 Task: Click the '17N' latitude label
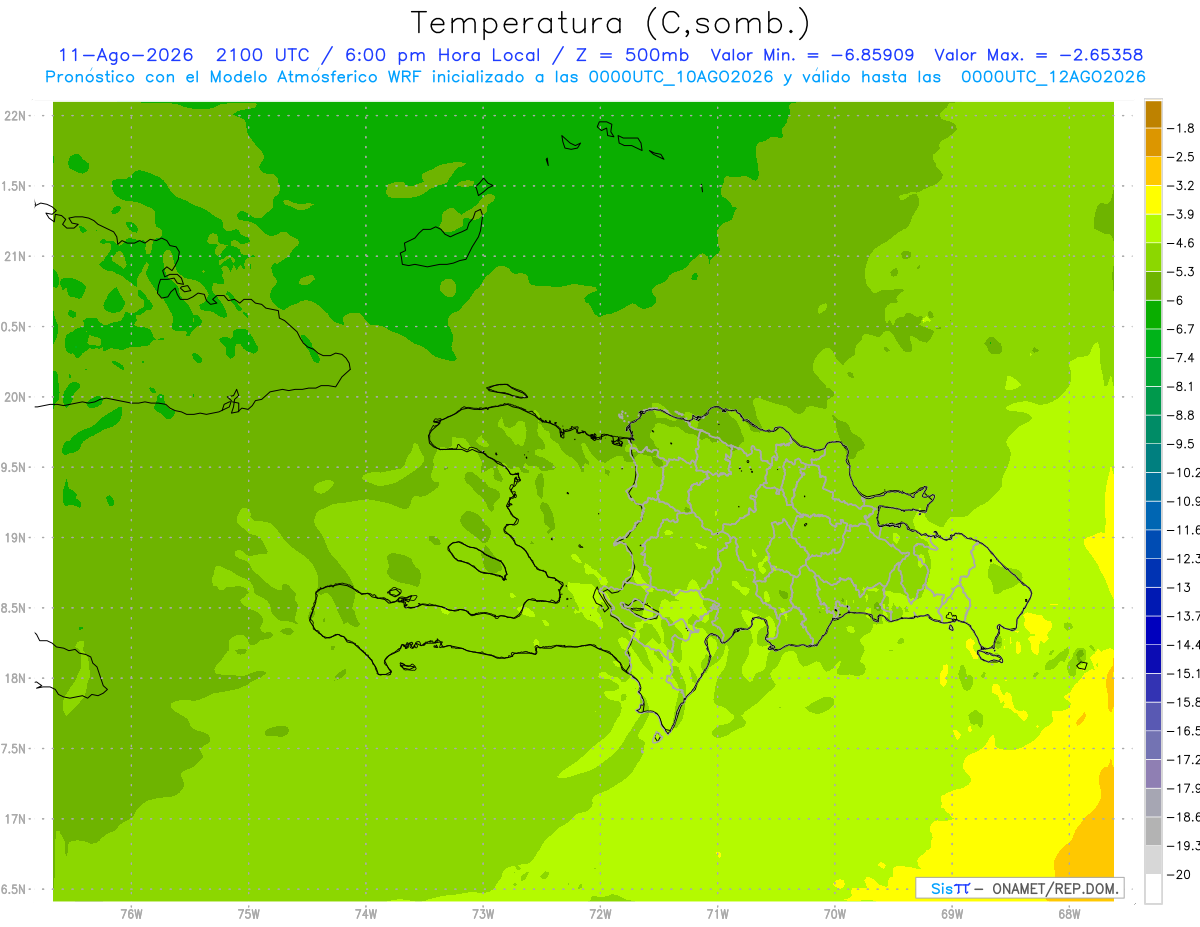tap(17, 820)
